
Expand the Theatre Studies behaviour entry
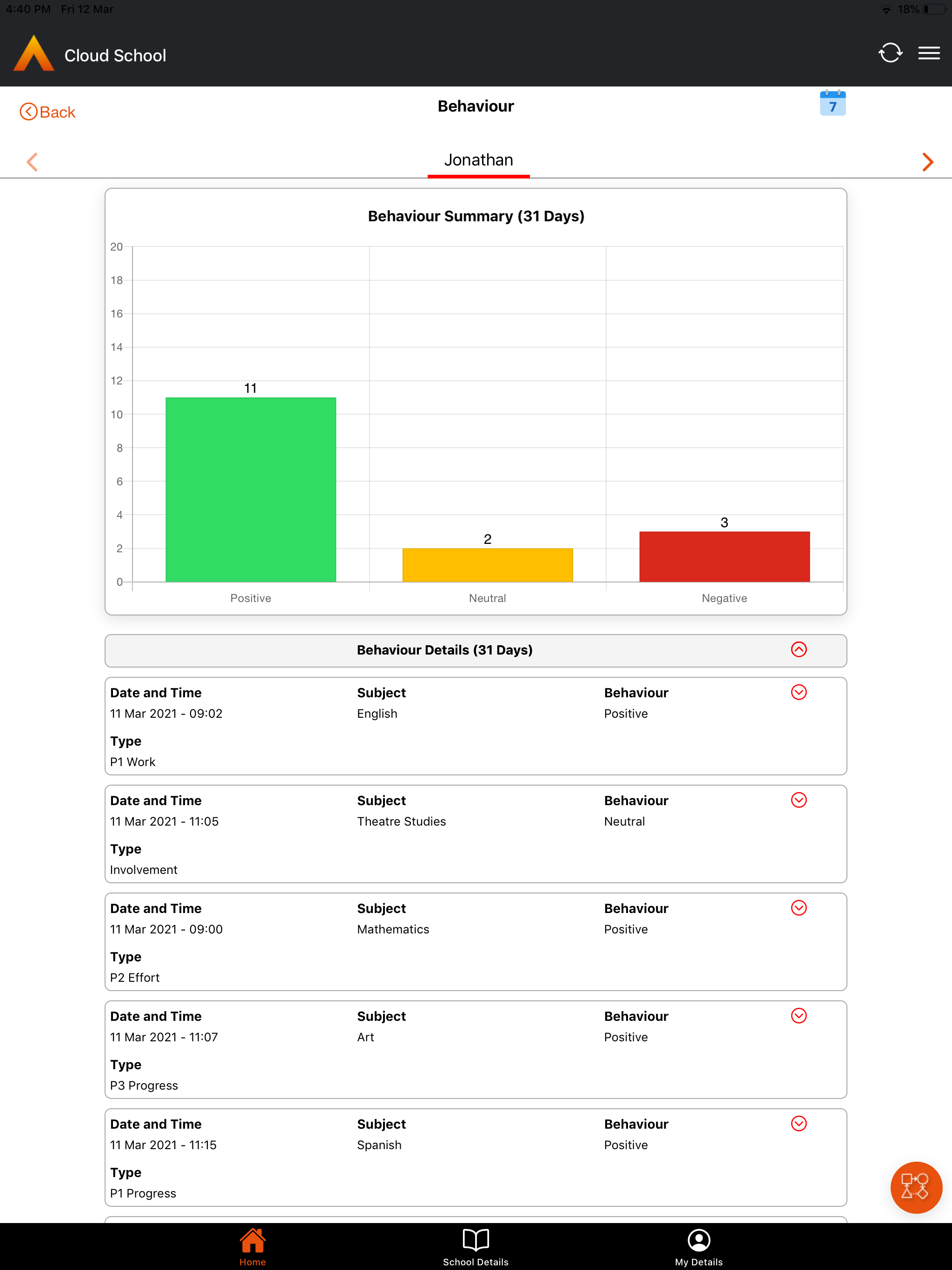[x=799, y=800]
